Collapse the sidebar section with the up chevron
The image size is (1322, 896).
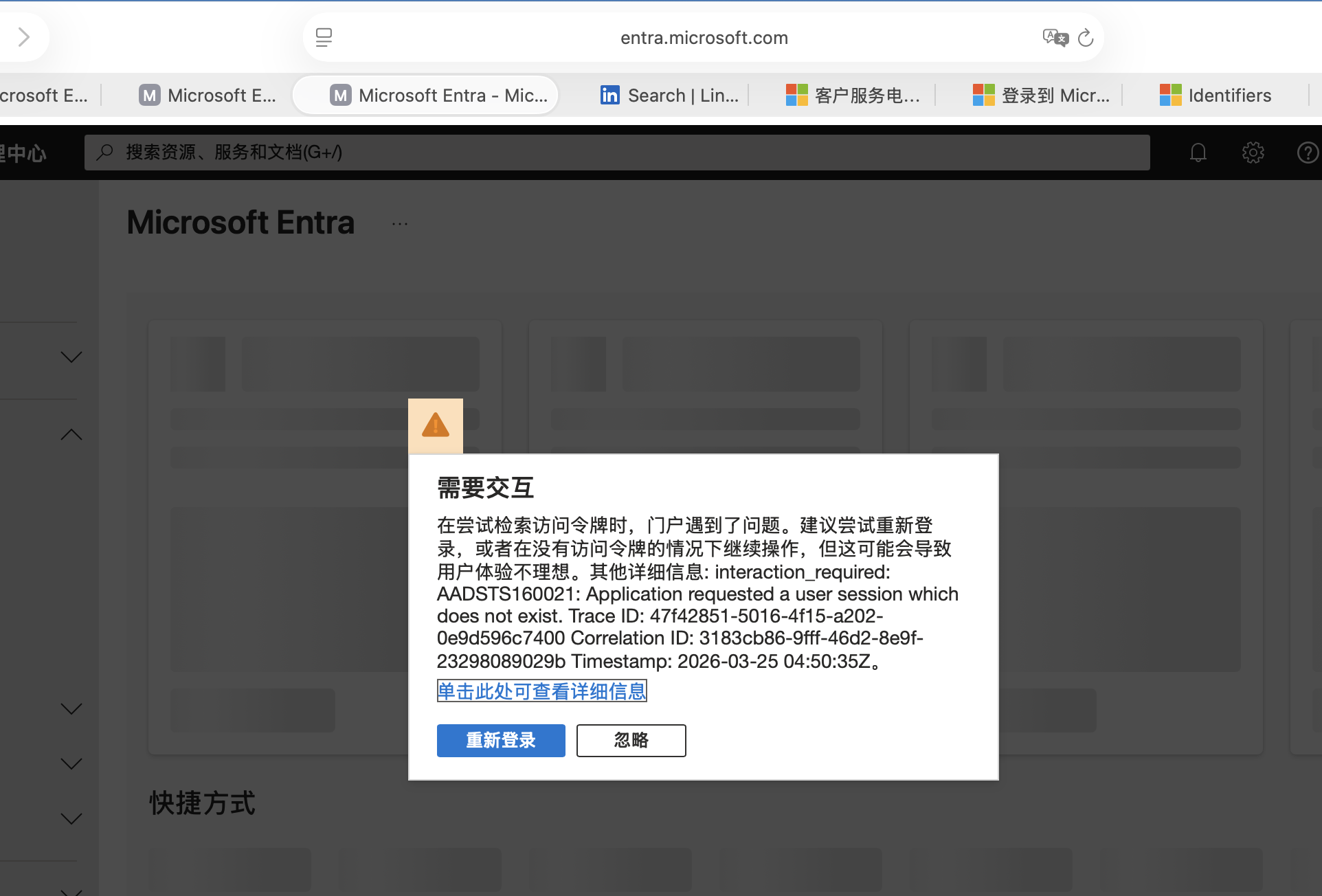point(71,435)
